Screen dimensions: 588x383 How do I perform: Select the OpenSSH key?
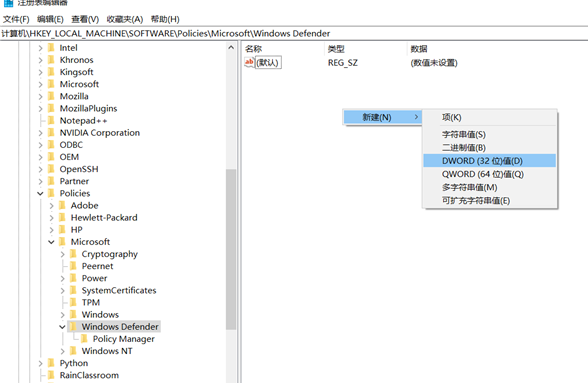tap(79, 169)
